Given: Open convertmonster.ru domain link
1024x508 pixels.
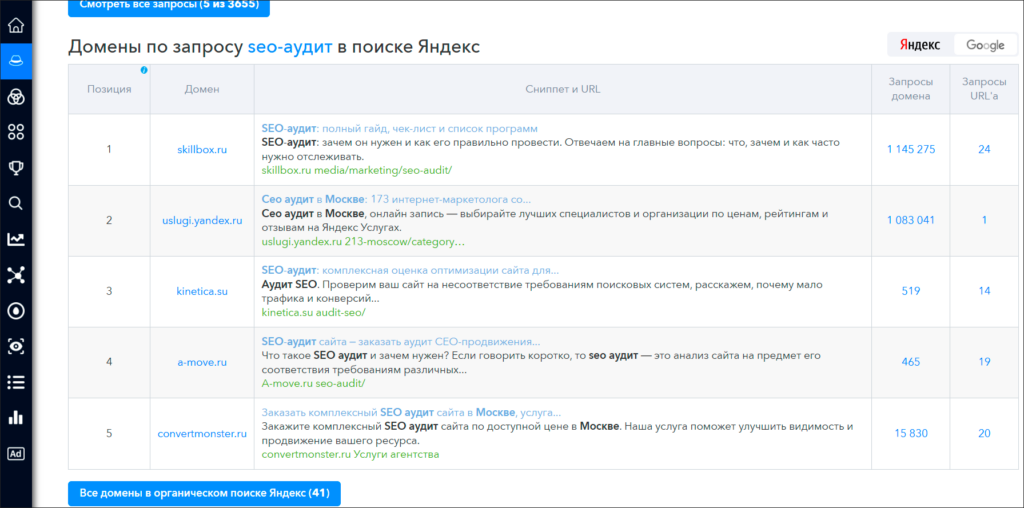Looking at the screenshot, I should click(x=202, y=434).
